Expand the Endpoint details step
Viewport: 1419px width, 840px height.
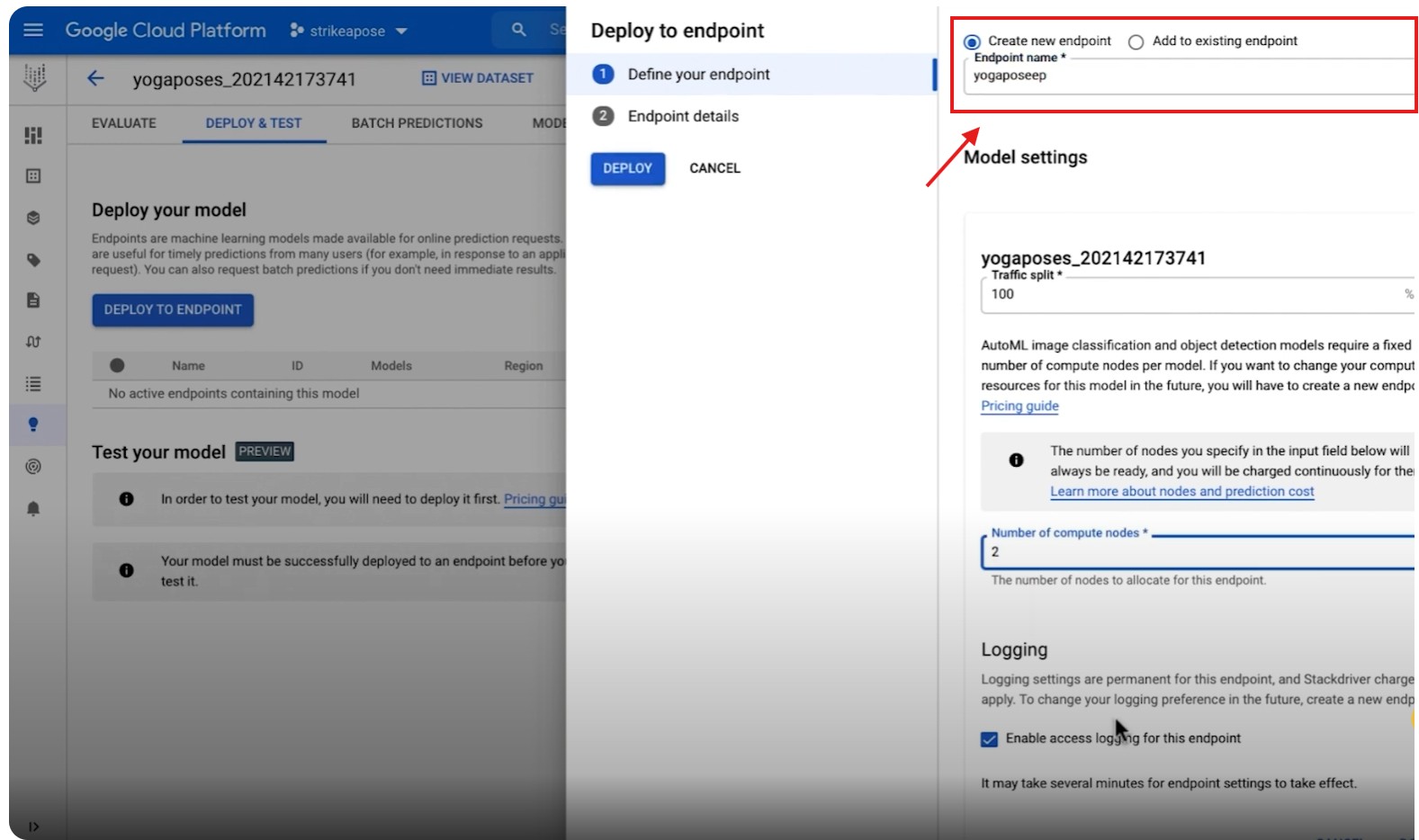click(x=682, y=116)
